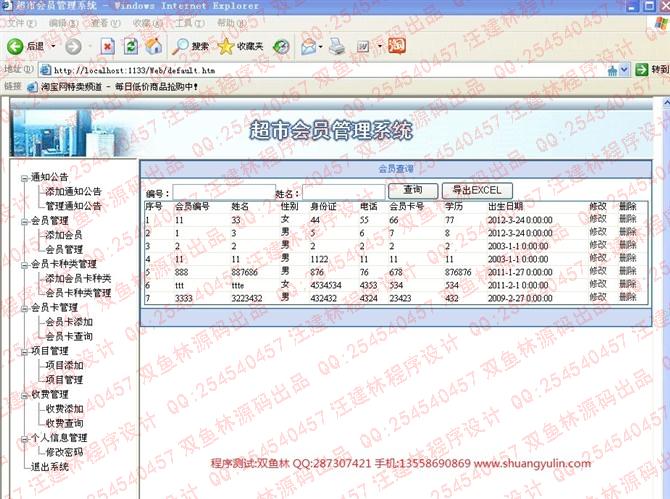
Task: Open 收费添加 in sidebar
Action: (64, 409)
